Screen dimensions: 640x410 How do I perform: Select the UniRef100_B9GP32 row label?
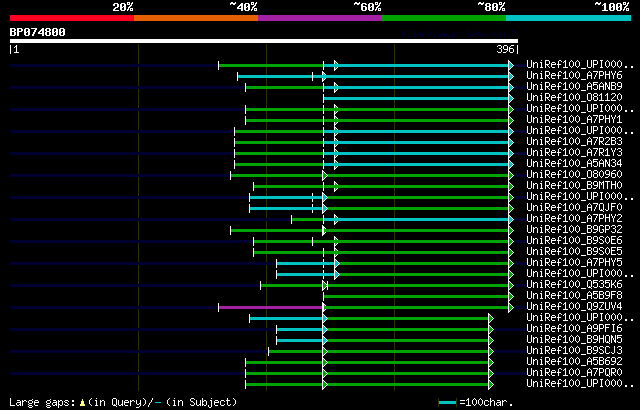coord(574,230)
